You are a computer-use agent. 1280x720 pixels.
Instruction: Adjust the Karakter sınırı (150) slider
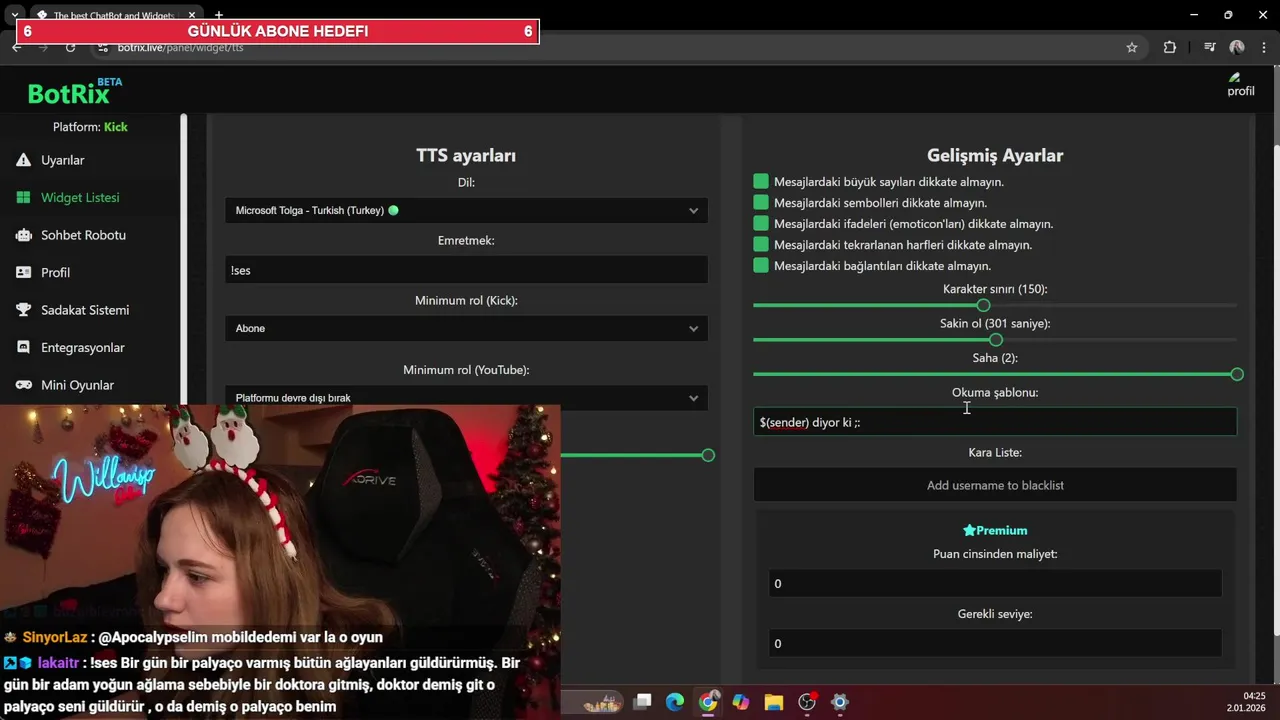[x=983, y=305]
